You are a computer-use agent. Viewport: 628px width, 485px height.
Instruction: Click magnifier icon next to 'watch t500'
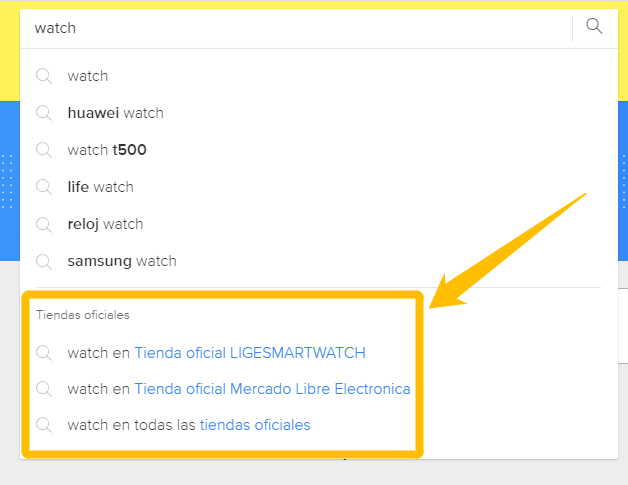click(x=44, y=150)
